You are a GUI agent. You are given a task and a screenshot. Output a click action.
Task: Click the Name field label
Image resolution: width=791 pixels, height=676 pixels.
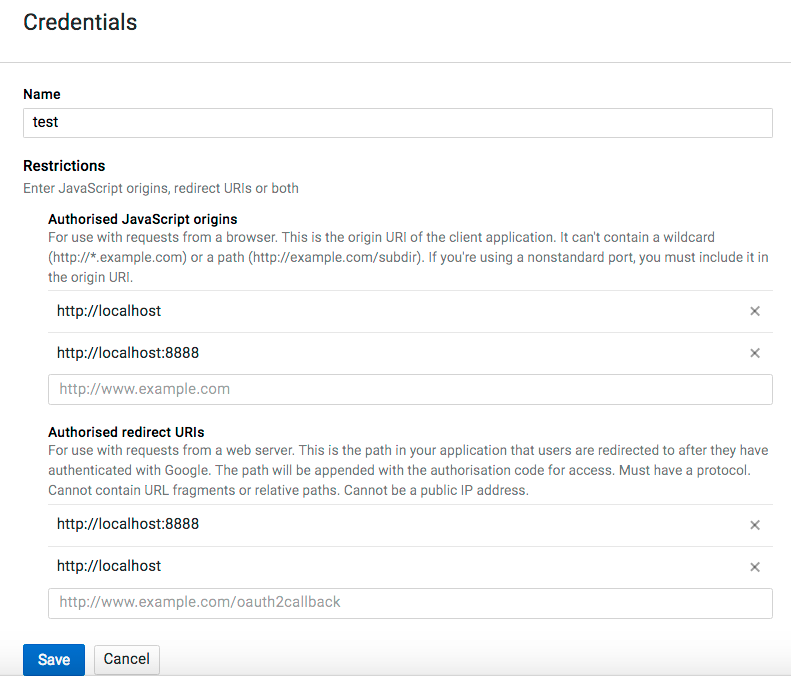[42, 94]
